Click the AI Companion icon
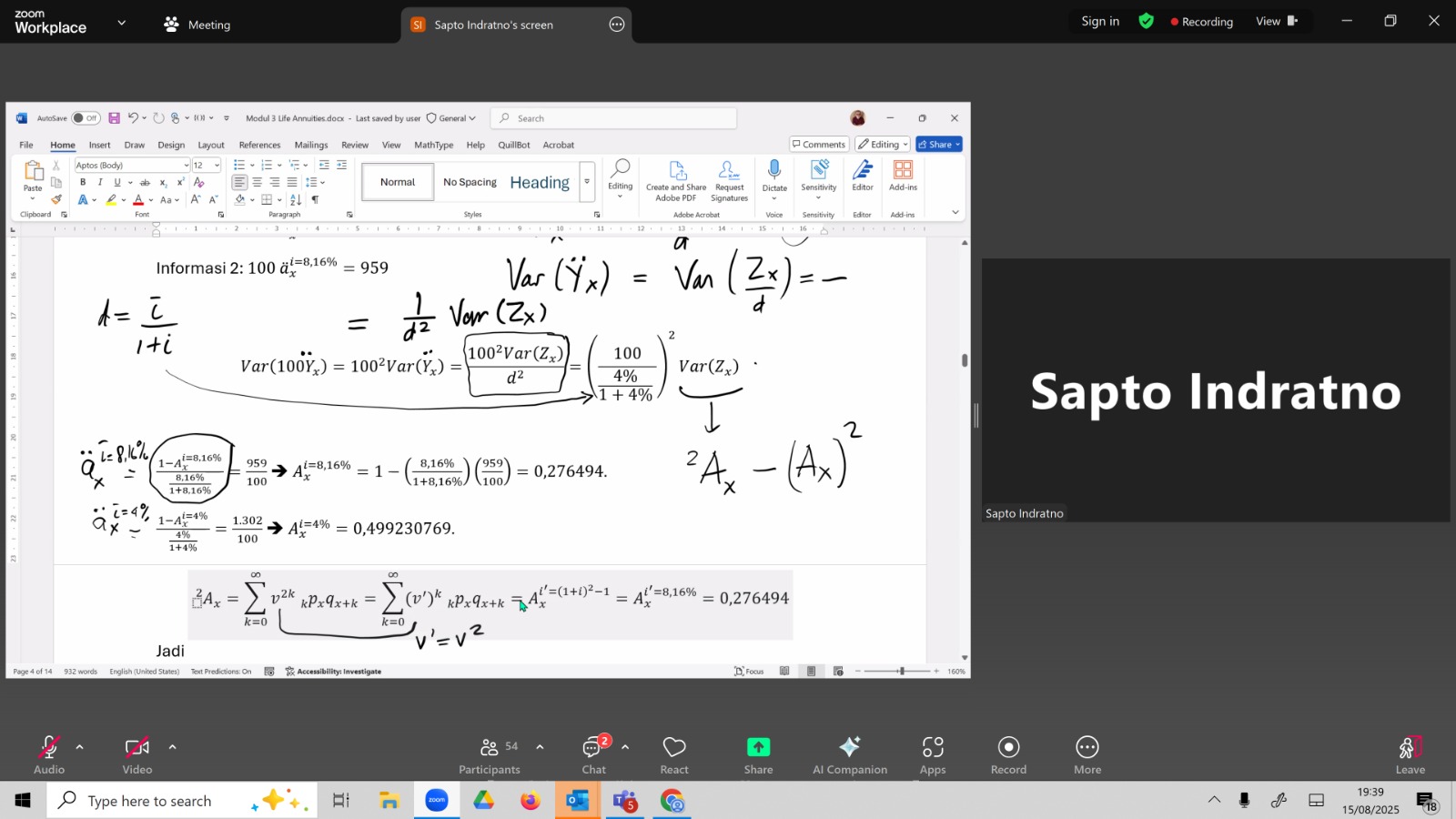The width and height of the screenshot is (1456, 819). click(849, 748)
